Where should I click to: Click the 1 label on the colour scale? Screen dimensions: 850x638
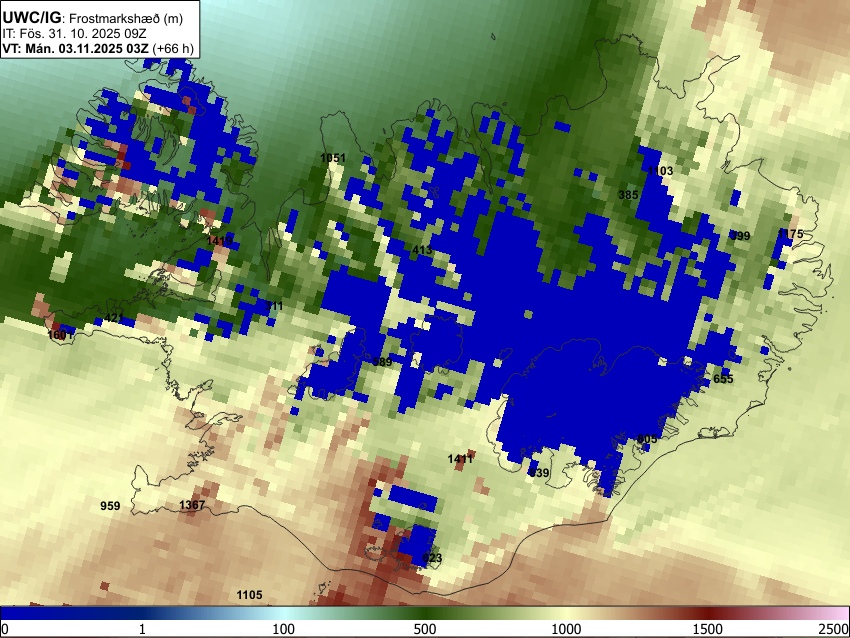[x=142, y=629]
